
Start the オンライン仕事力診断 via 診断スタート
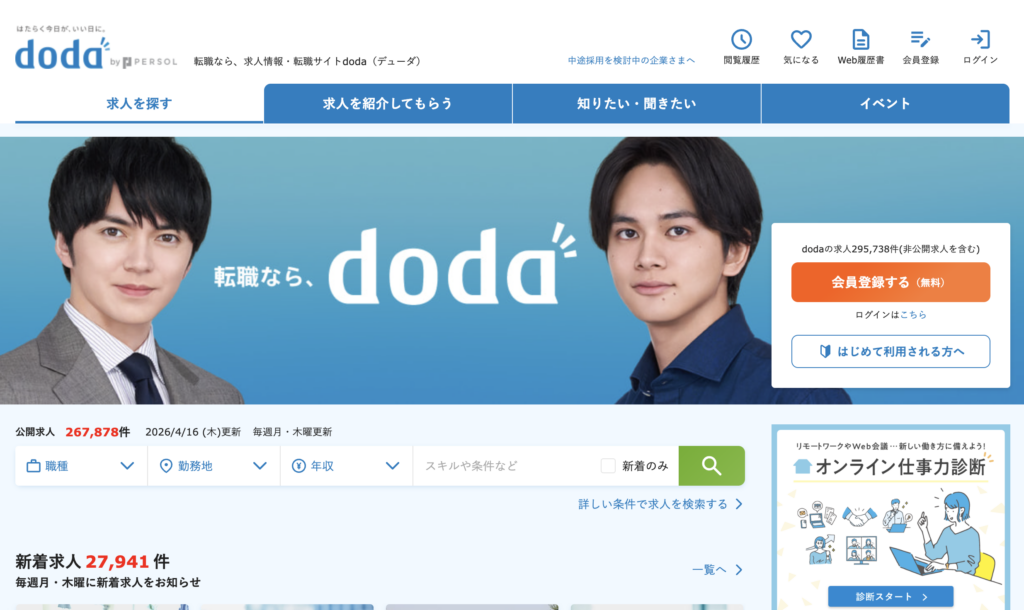[890, 596]
